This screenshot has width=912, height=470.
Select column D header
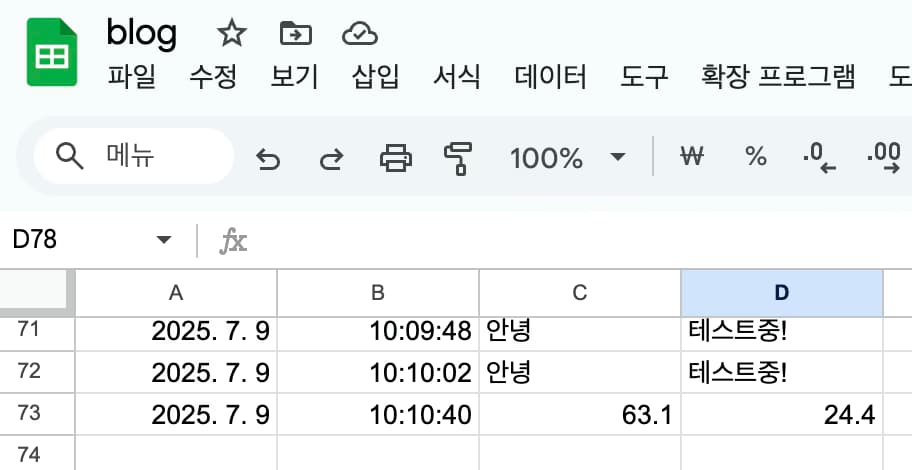782,293
